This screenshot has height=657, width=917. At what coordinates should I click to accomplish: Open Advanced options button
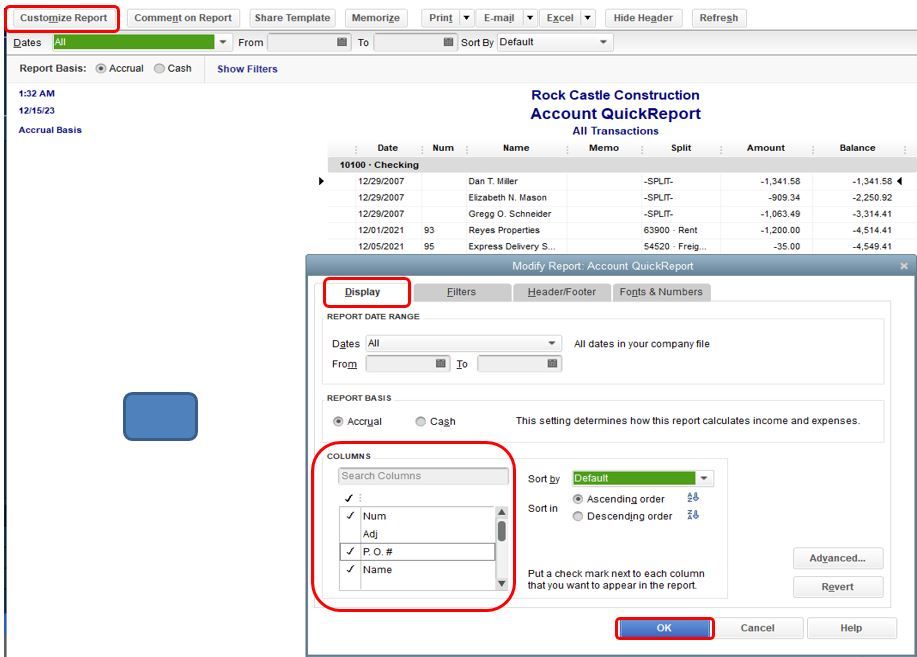[x=837, y=558]
